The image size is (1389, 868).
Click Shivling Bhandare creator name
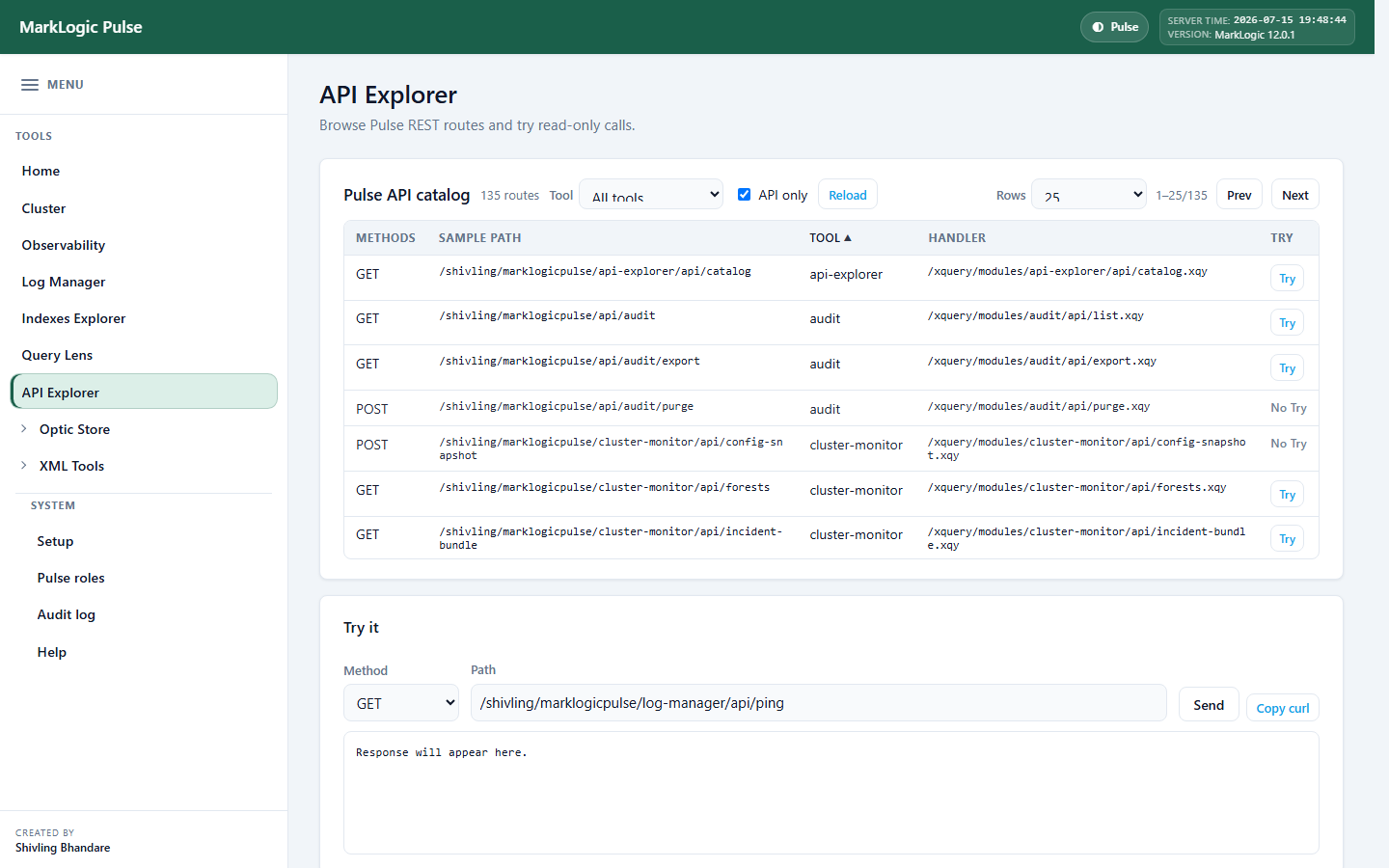(x=63, y=848)
